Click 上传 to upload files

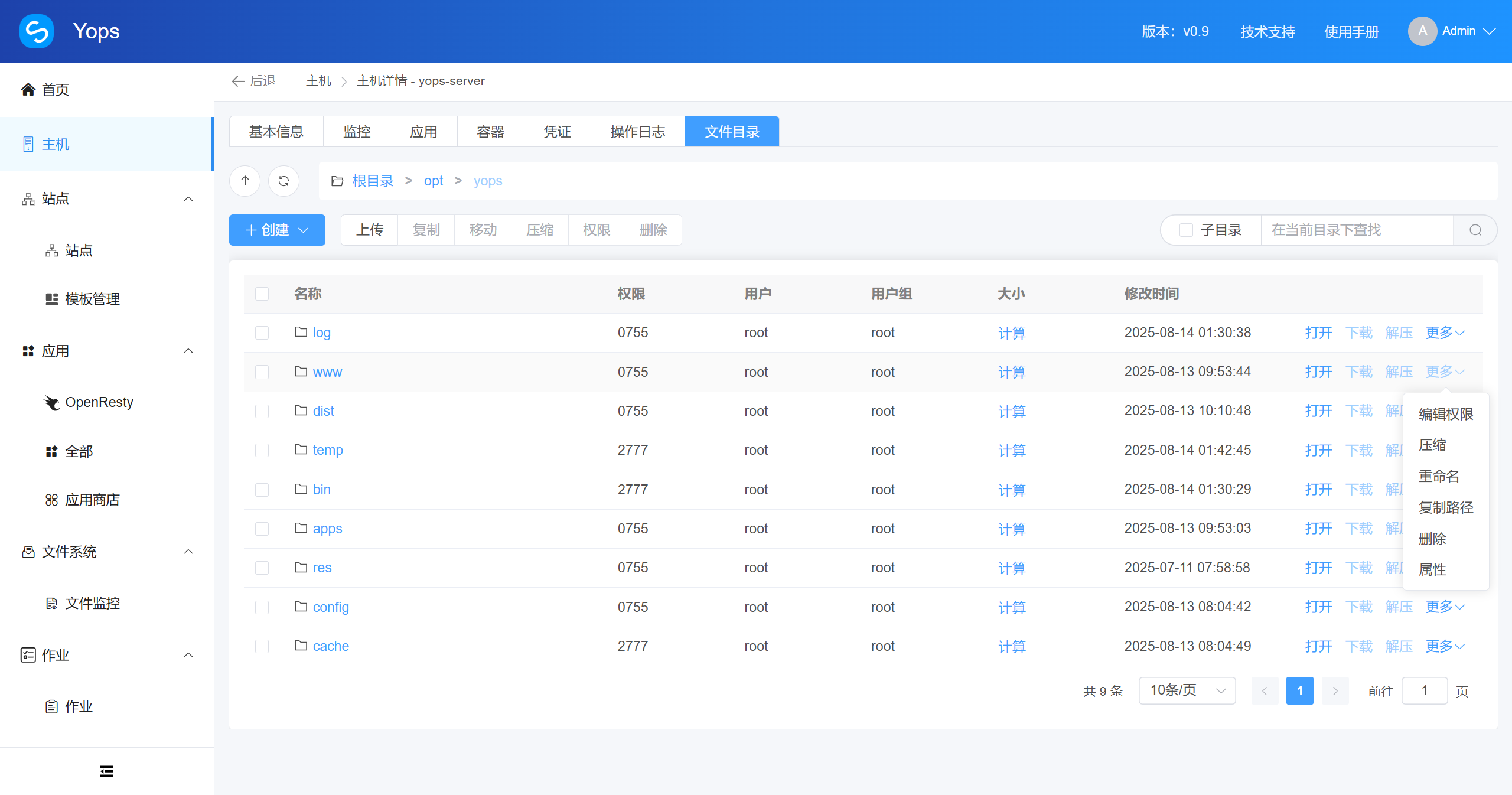[370, 230]
